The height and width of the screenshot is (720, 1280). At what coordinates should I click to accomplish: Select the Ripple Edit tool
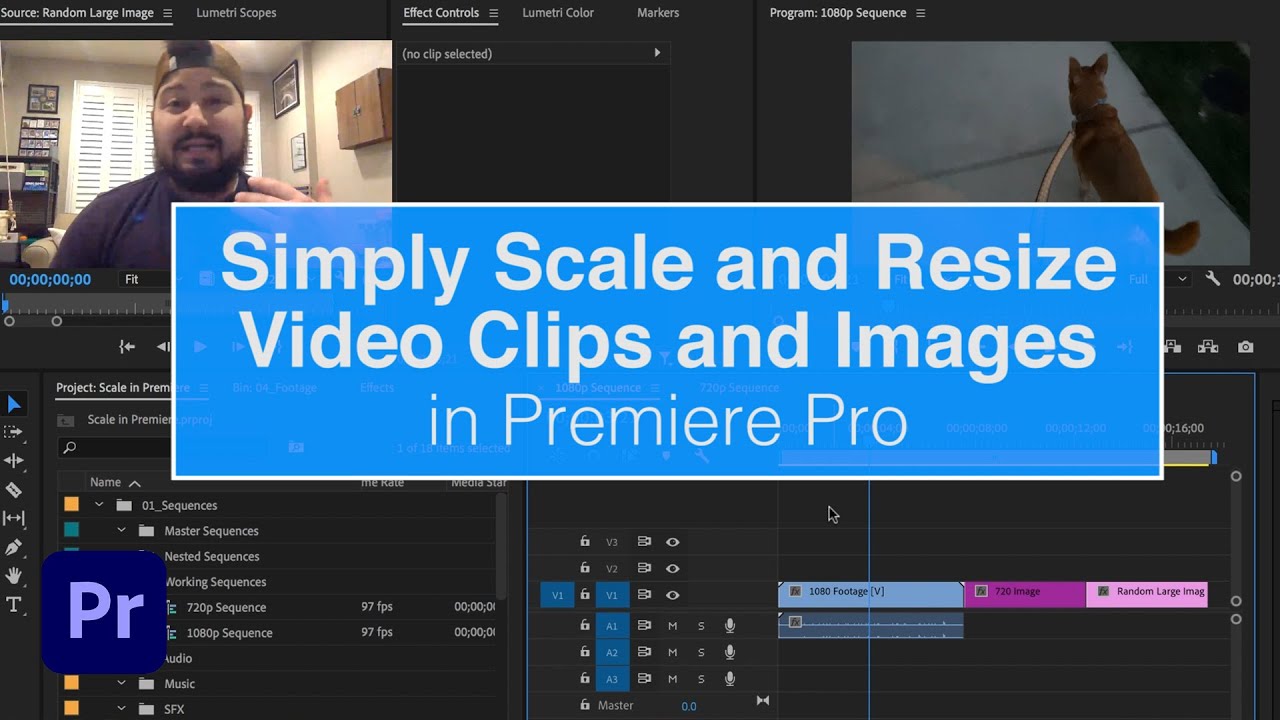click(13, 461)
